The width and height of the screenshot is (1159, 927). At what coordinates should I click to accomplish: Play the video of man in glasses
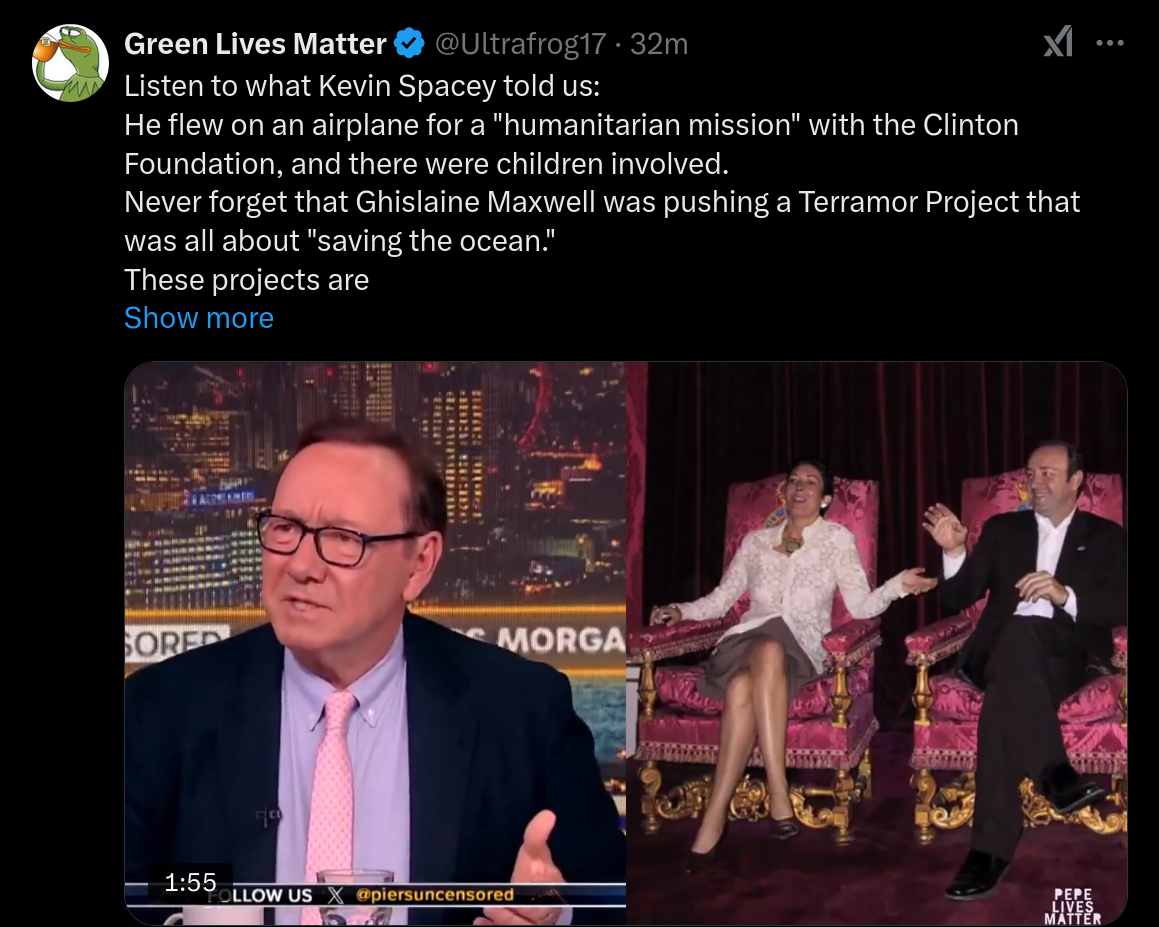pos(375,642)
